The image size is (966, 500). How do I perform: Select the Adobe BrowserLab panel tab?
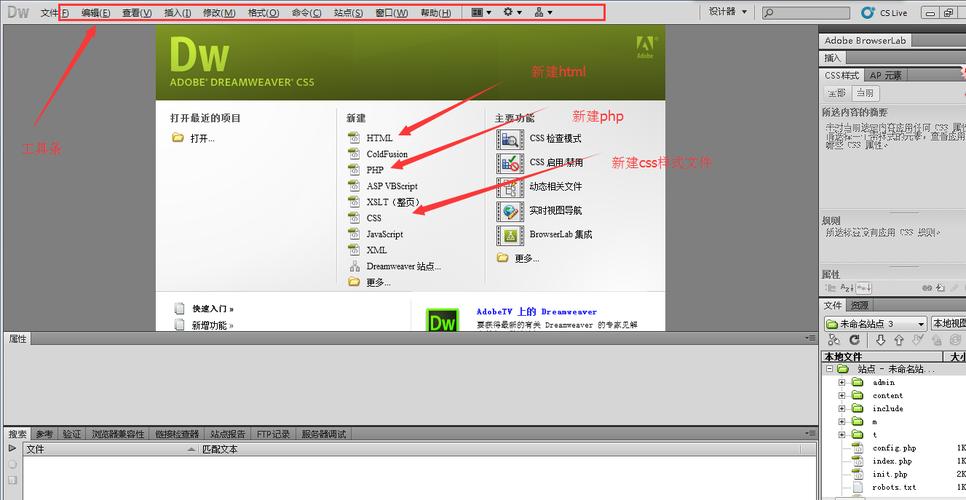click(x=865, y=41)
